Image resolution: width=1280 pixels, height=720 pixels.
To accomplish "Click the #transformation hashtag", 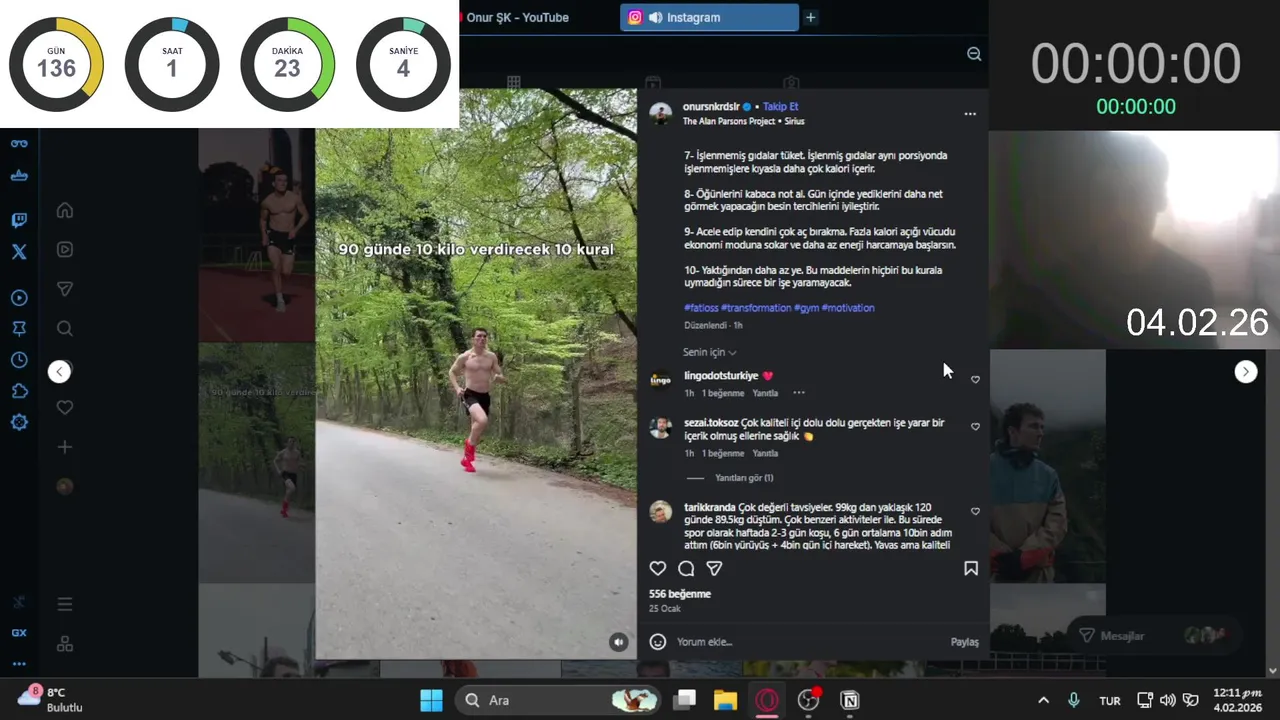I will click(756, 308).
